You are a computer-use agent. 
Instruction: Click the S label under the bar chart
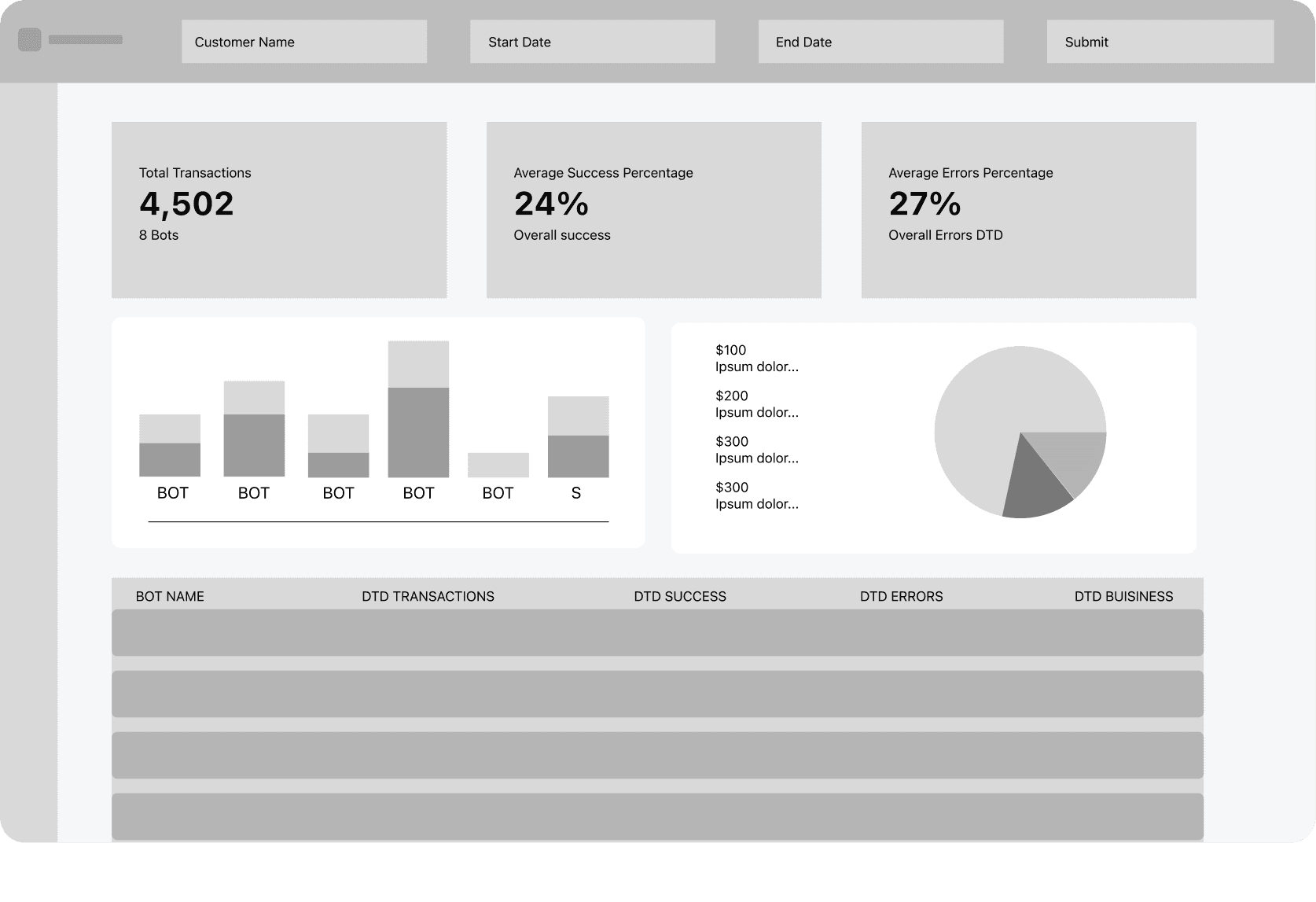tap(576, 493)
